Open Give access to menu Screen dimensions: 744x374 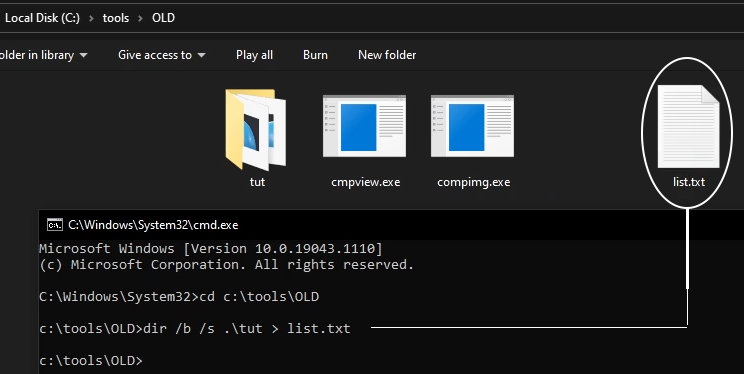155,55
